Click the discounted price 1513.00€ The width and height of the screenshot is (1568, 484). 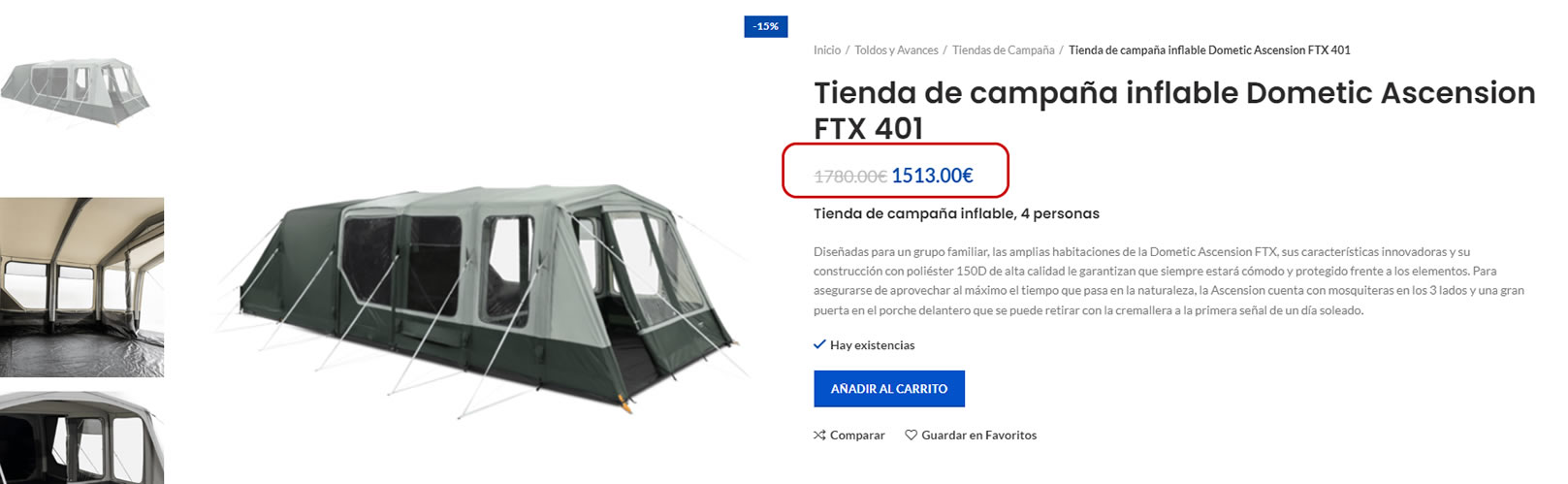point(932,176)
